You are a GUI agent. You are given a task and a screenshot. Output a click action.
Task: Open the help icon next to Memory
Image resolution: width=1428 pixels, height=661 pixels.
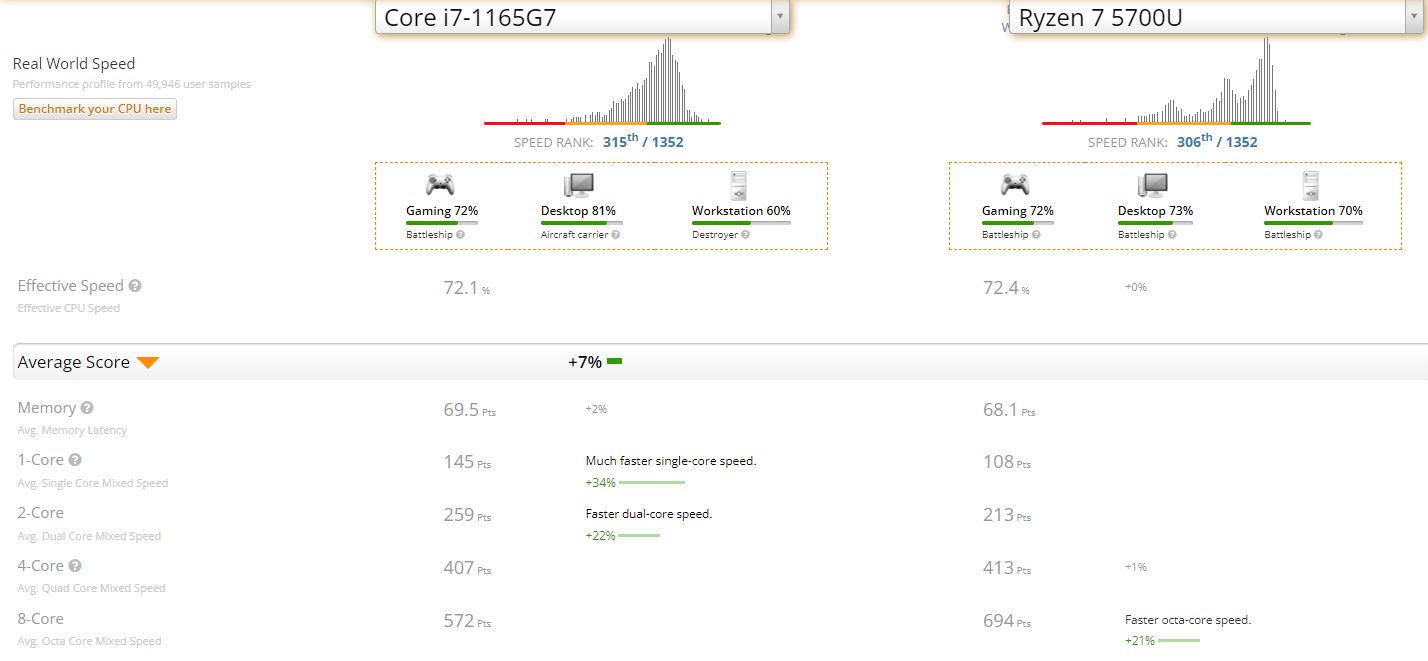pyautogui.click(x=87, y=408)
